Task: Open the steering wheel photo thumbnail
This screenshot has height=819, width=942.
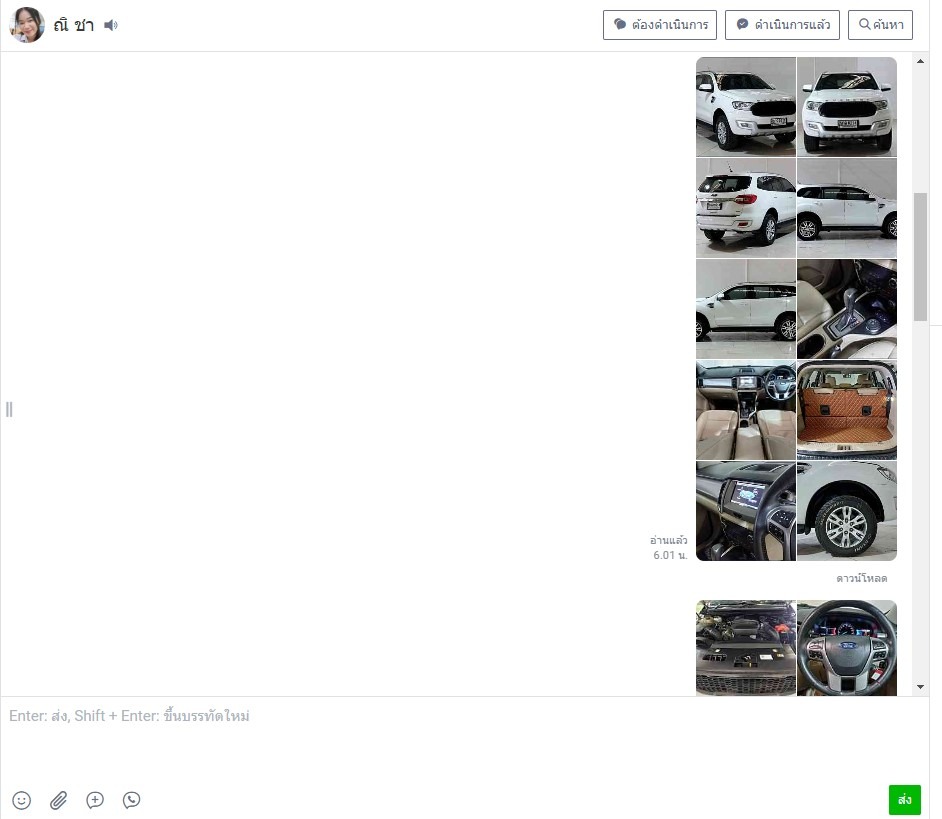Action: 847,648
